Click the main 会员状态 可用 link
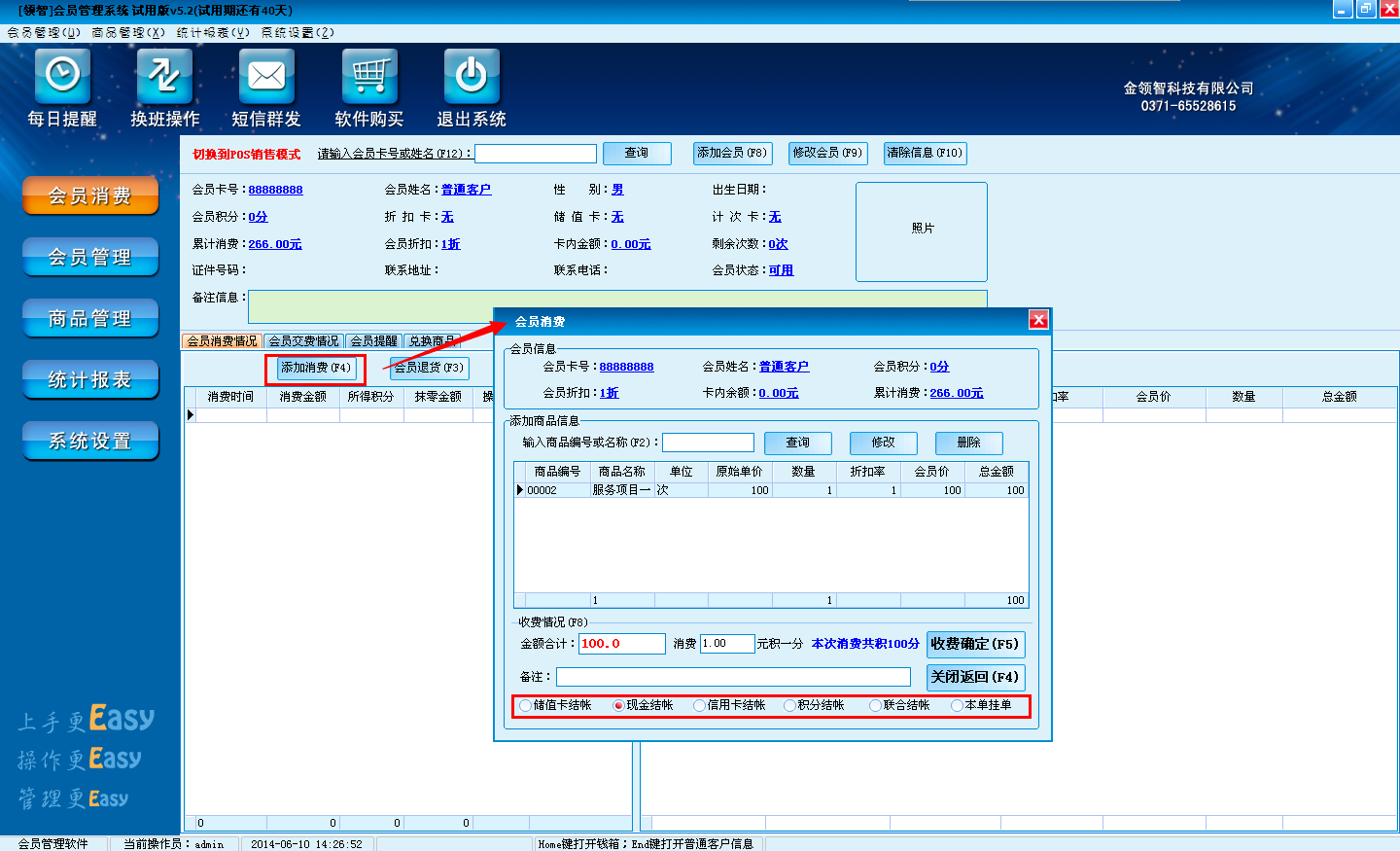Viewport: 1400px width, 851px height. (x=781, y=270)
